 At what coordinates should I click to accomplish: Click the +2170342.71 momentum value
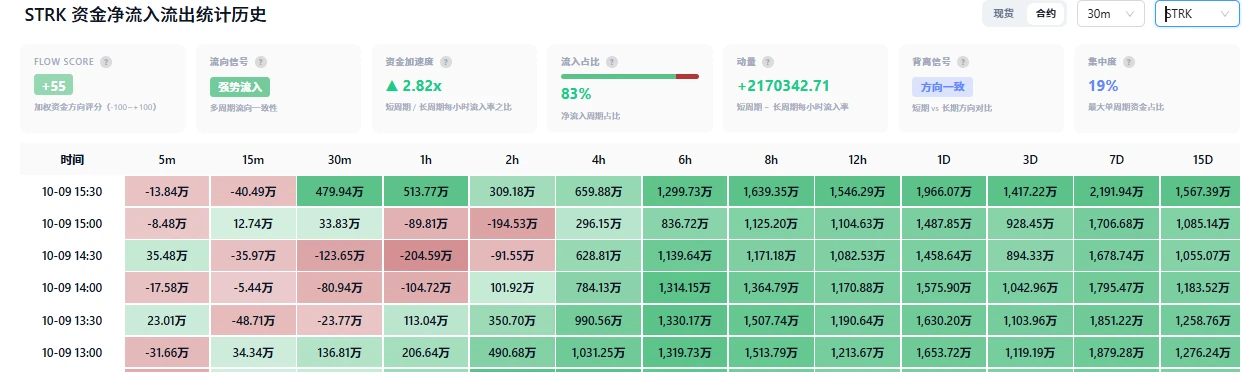[784, 86]
